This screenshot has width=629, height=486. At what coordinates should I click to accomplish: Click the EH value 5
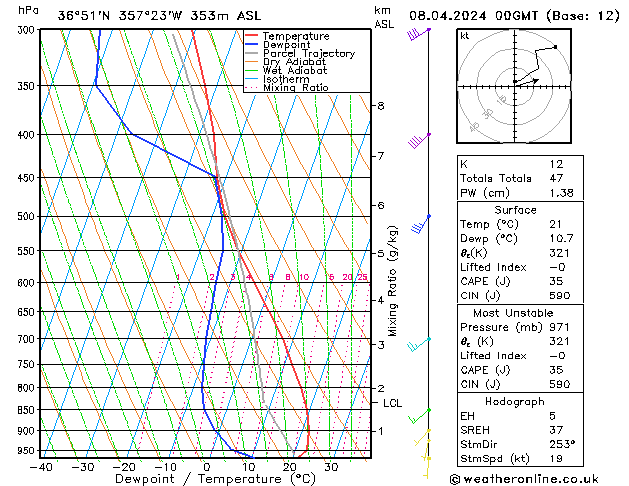552,416
